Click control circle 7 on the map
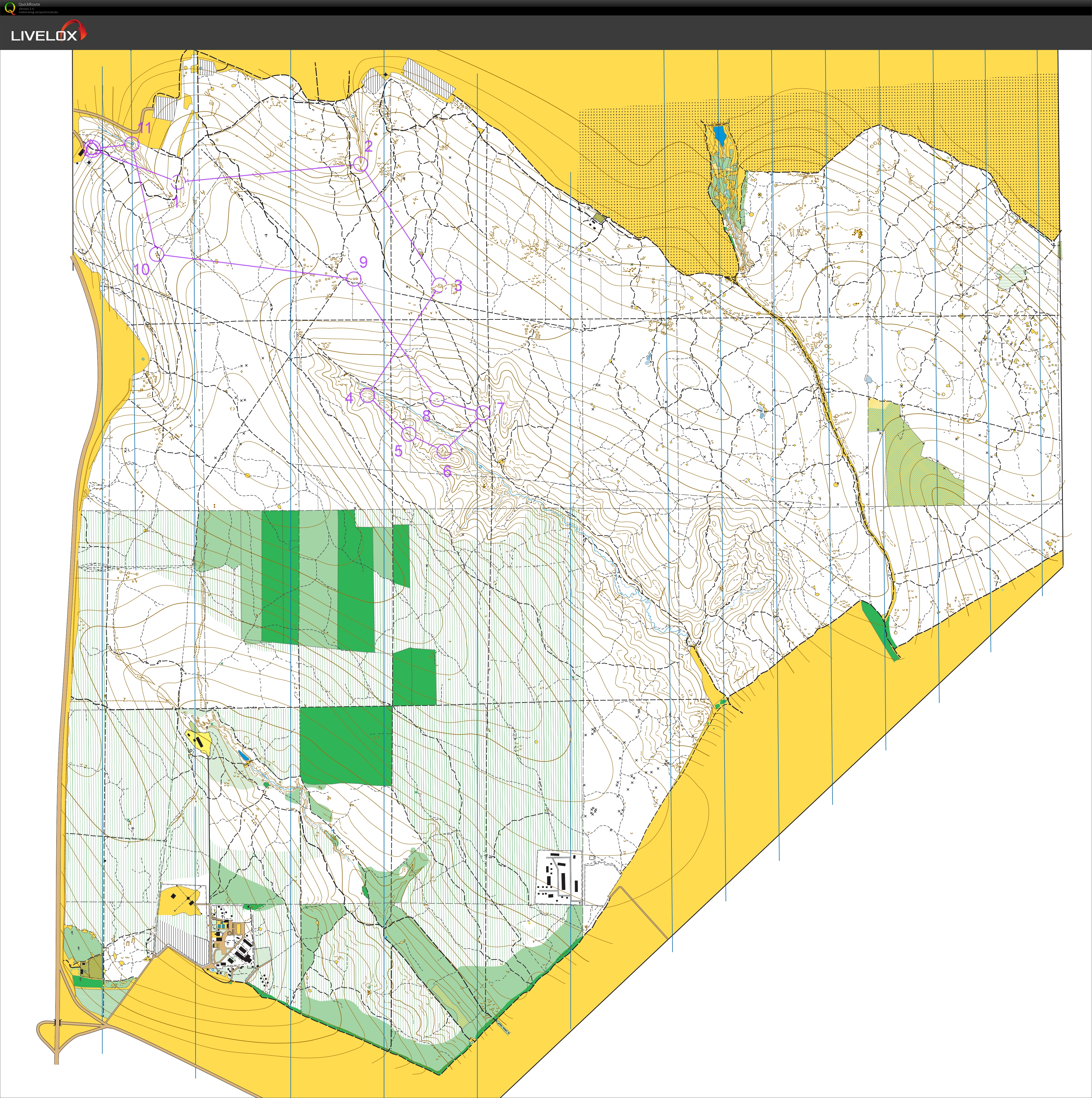 483,413
